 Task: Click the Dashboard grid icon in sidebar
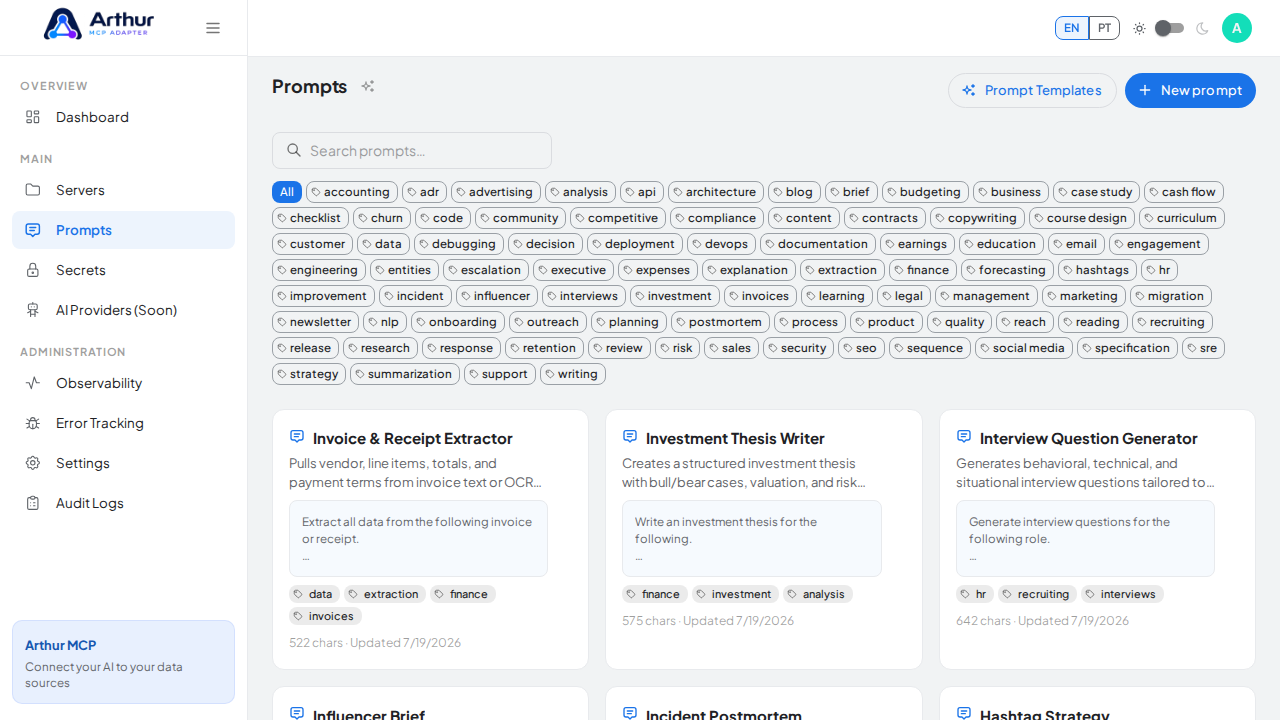coord(33,117)
